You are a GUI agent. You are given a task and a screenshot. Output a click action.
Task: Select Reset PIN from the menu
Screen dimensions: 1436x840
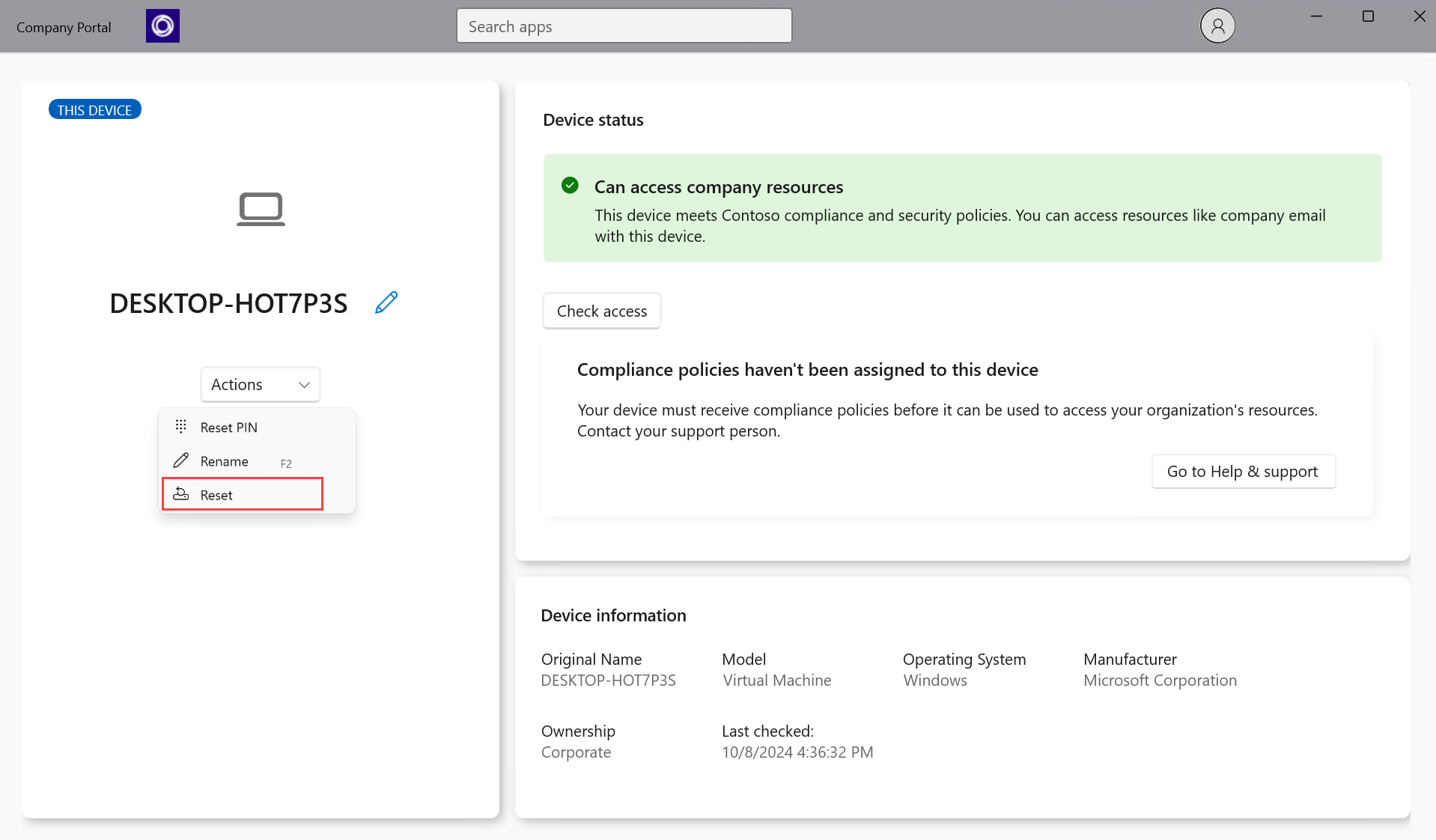[228, 427]
